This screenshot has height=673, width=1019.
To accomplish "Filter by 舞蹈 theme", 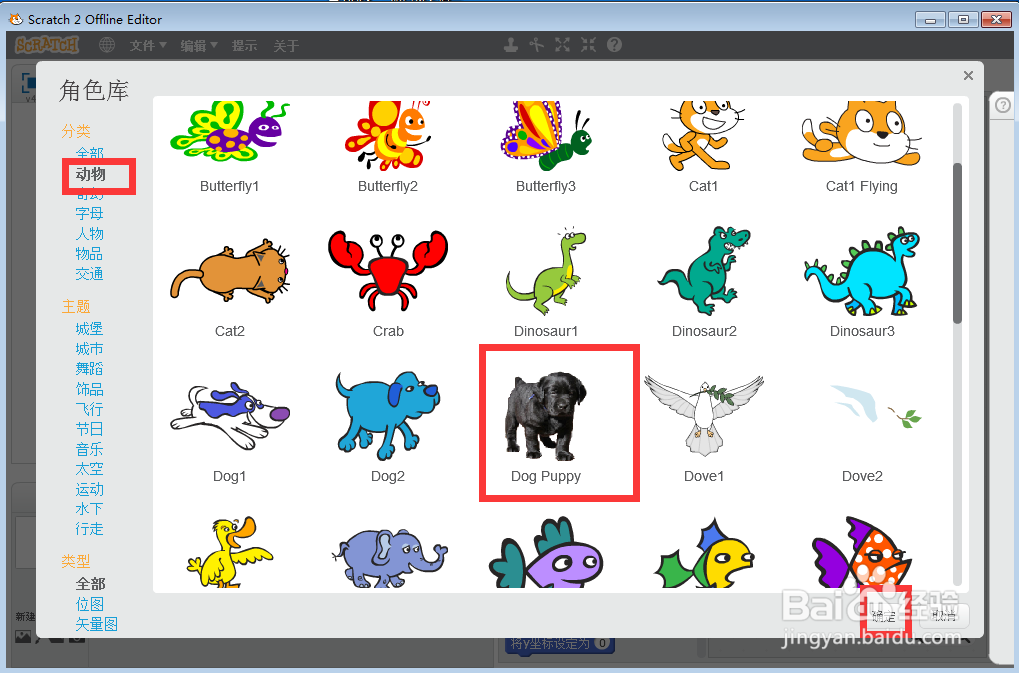I will [x=90, y=368].
